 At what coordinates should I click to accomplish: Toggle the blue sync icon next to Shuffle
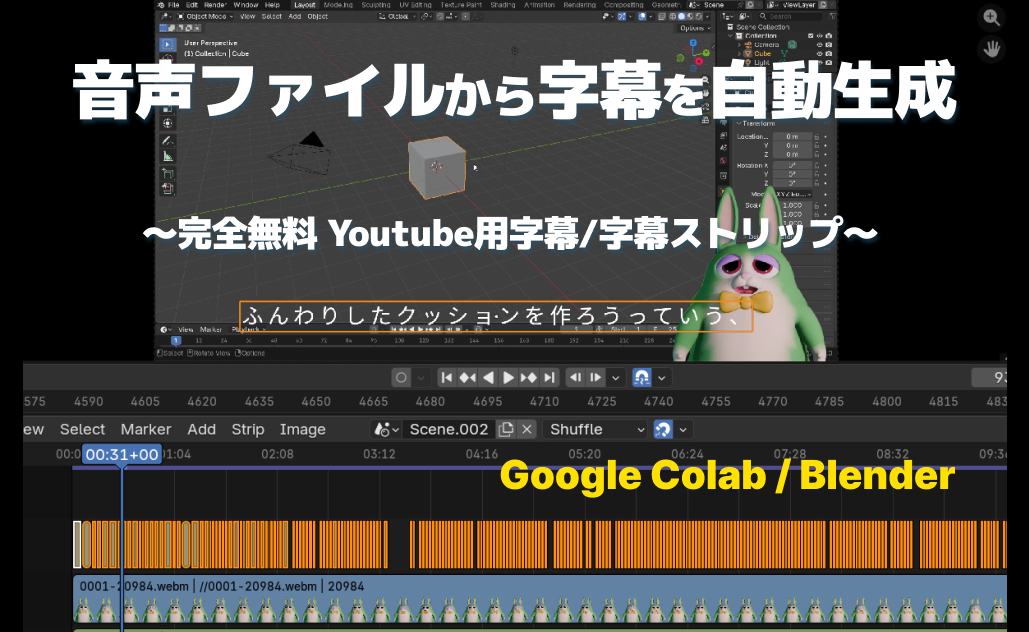663,429
